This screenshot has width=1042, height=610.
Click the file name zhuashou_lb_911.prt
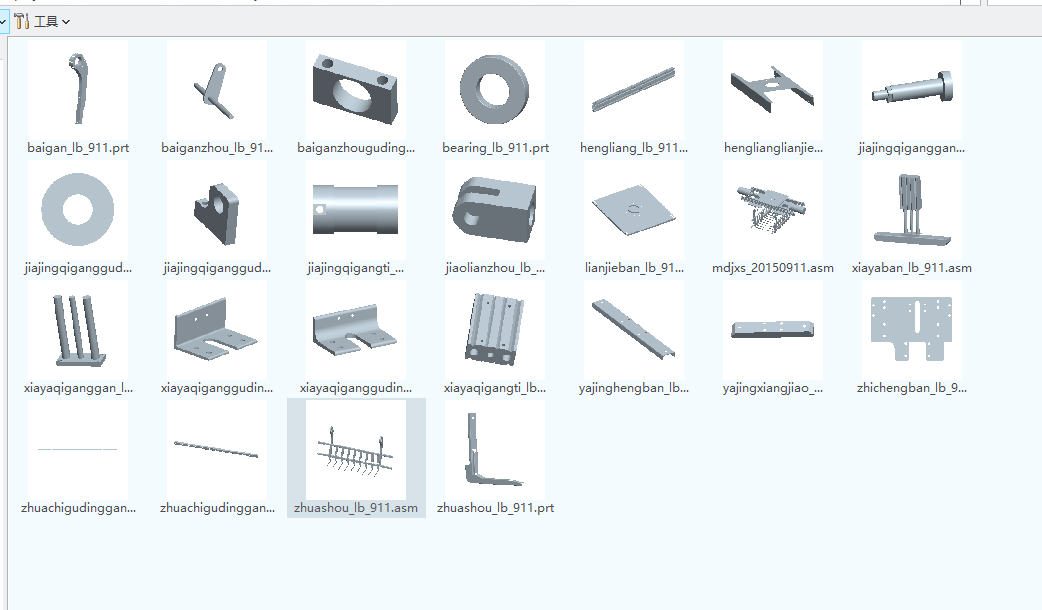pos(495,508)
